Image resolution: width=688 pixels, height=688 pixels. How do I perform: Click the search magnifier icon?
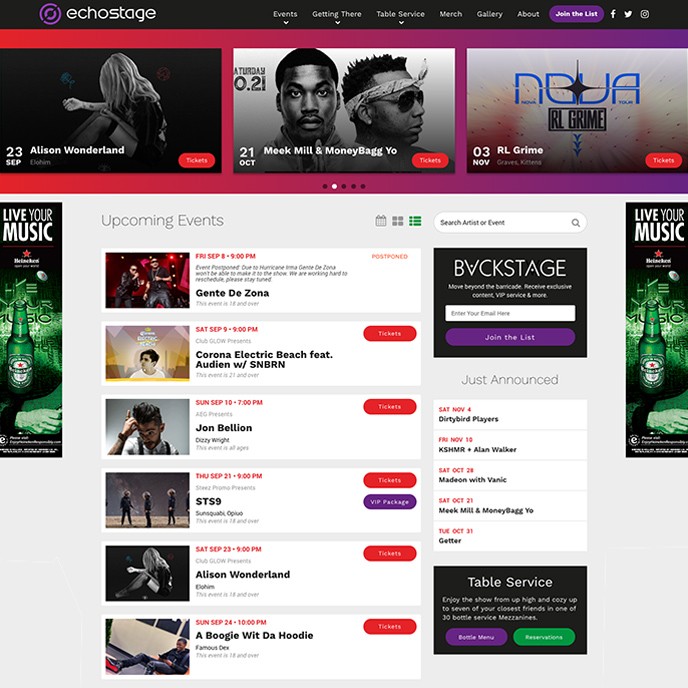coord(576,223)
